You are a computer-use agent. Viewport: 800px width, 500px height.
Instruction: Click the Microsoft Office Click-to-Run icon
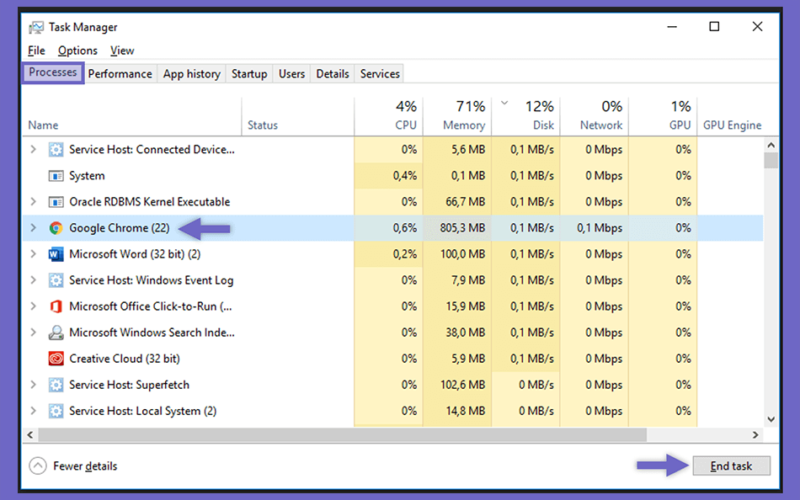(x=56, y=306)
